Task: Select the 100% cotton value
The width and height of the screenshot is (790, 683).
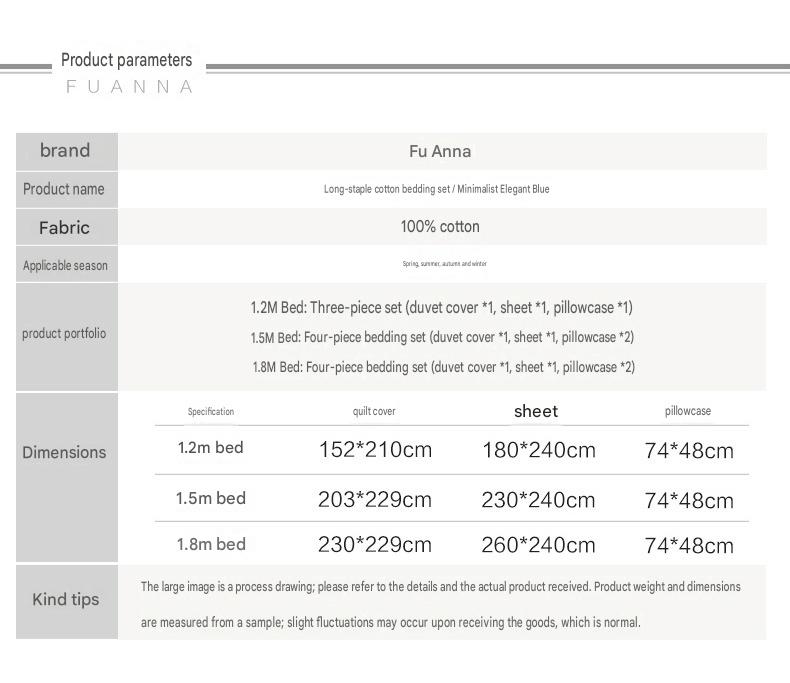Action: pyautogui.click(x=440, y=227)
